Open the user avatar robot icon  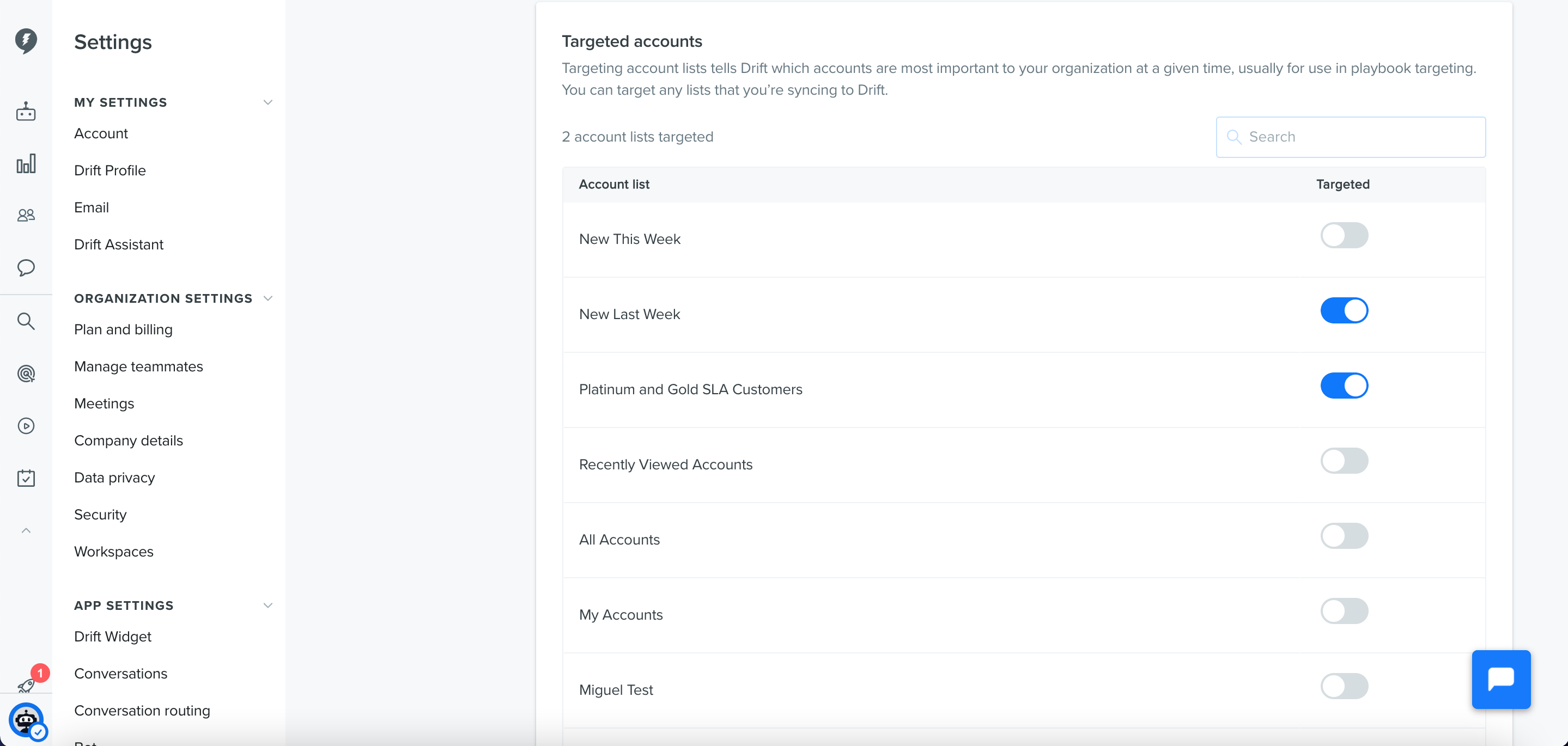(26, 720)
